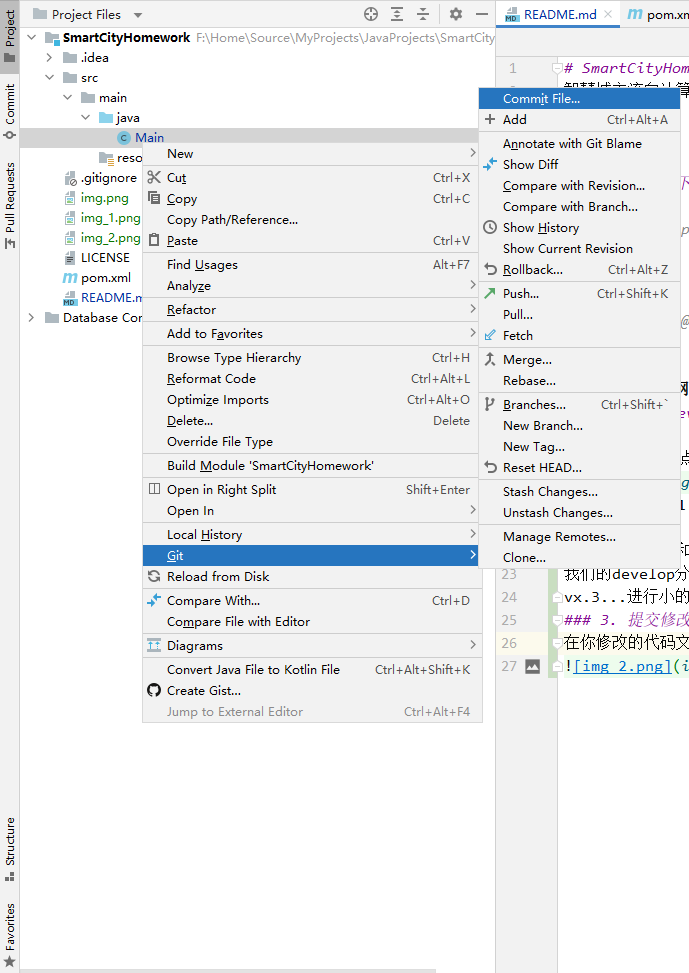Choose Paste from context menu

[312, 241]
